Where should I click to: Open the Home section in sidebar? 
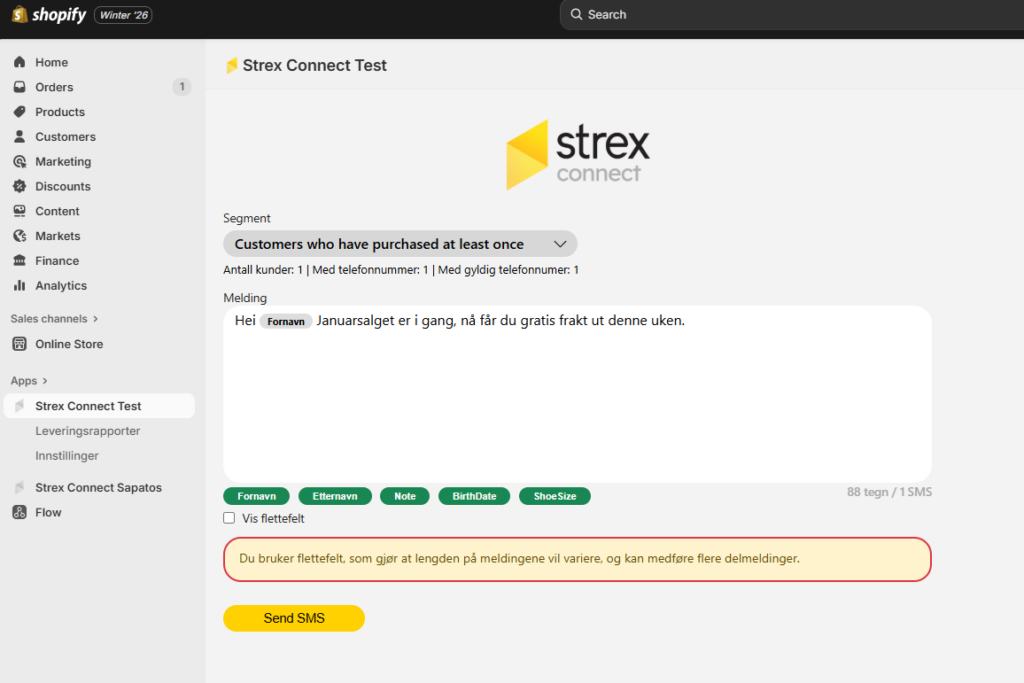pos(47,62)
